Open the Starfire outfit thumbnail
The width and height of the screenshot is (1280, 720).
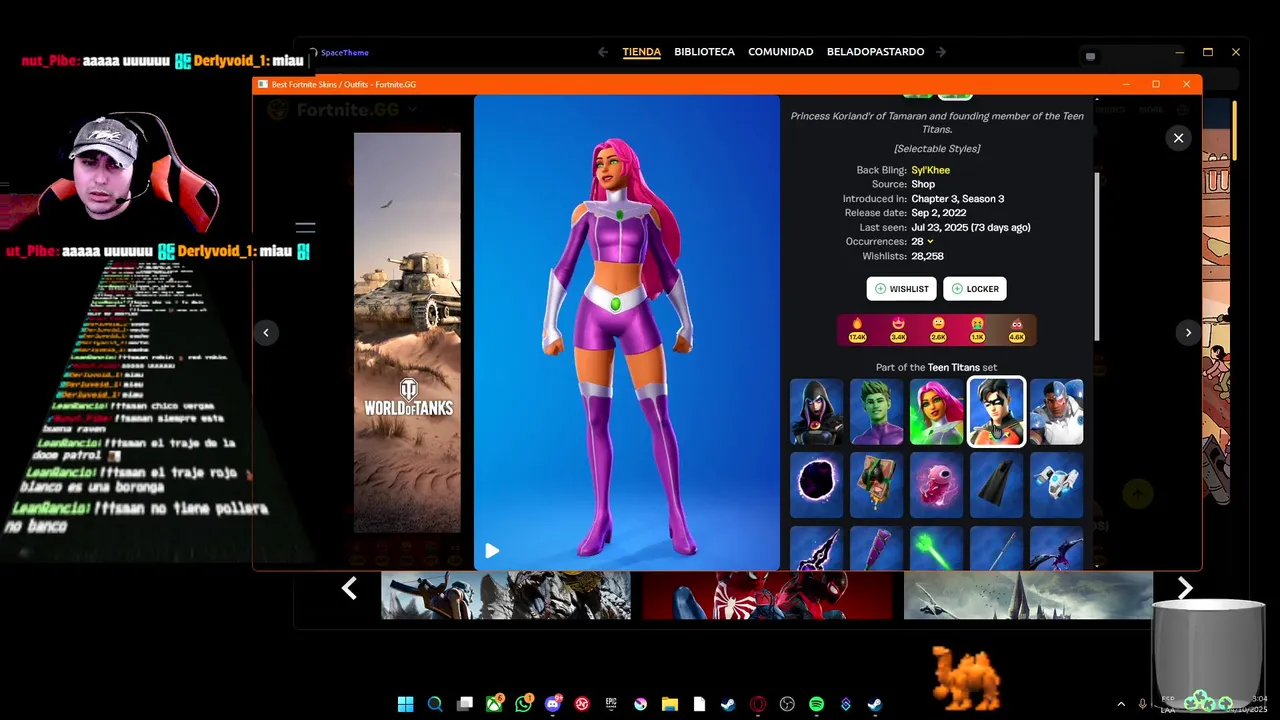937,411
